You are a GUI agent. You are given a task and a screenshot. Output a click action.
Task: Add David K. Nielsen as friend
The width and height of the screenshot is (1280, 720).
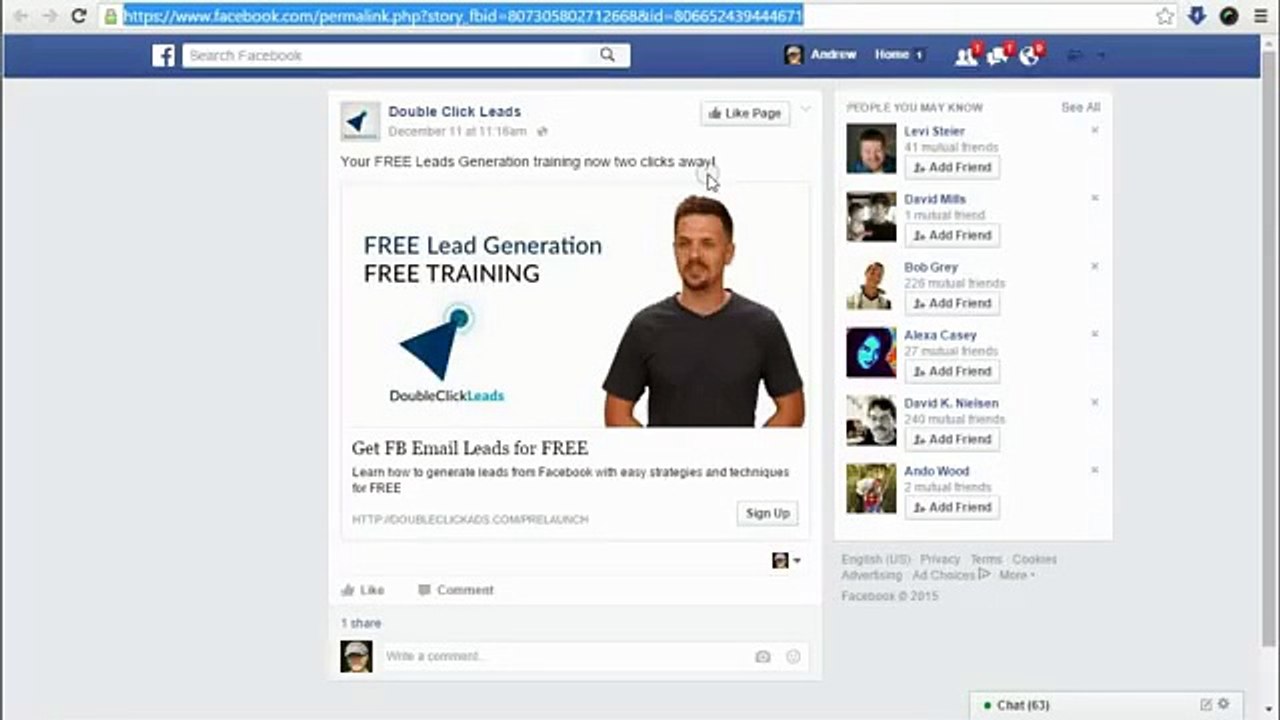[952, 439]
